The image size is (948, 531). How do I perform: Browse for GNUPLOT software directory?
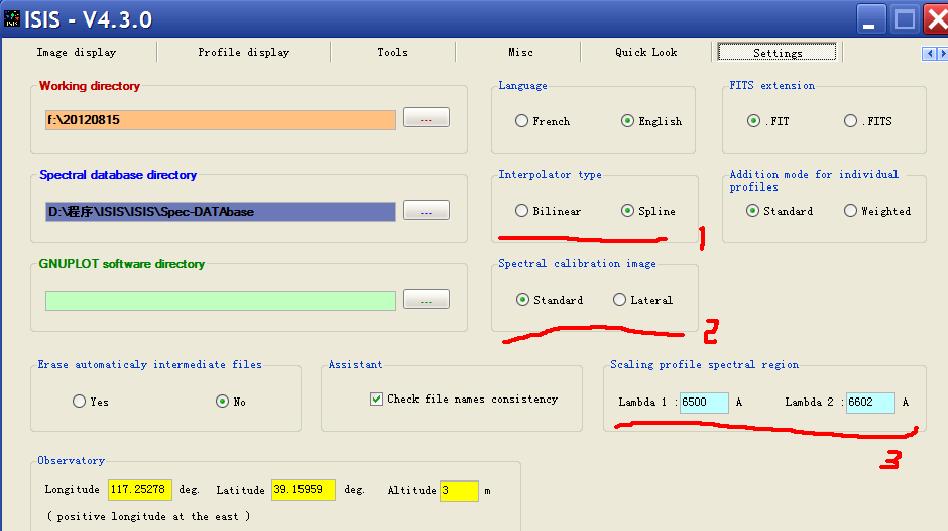[426, 299]
